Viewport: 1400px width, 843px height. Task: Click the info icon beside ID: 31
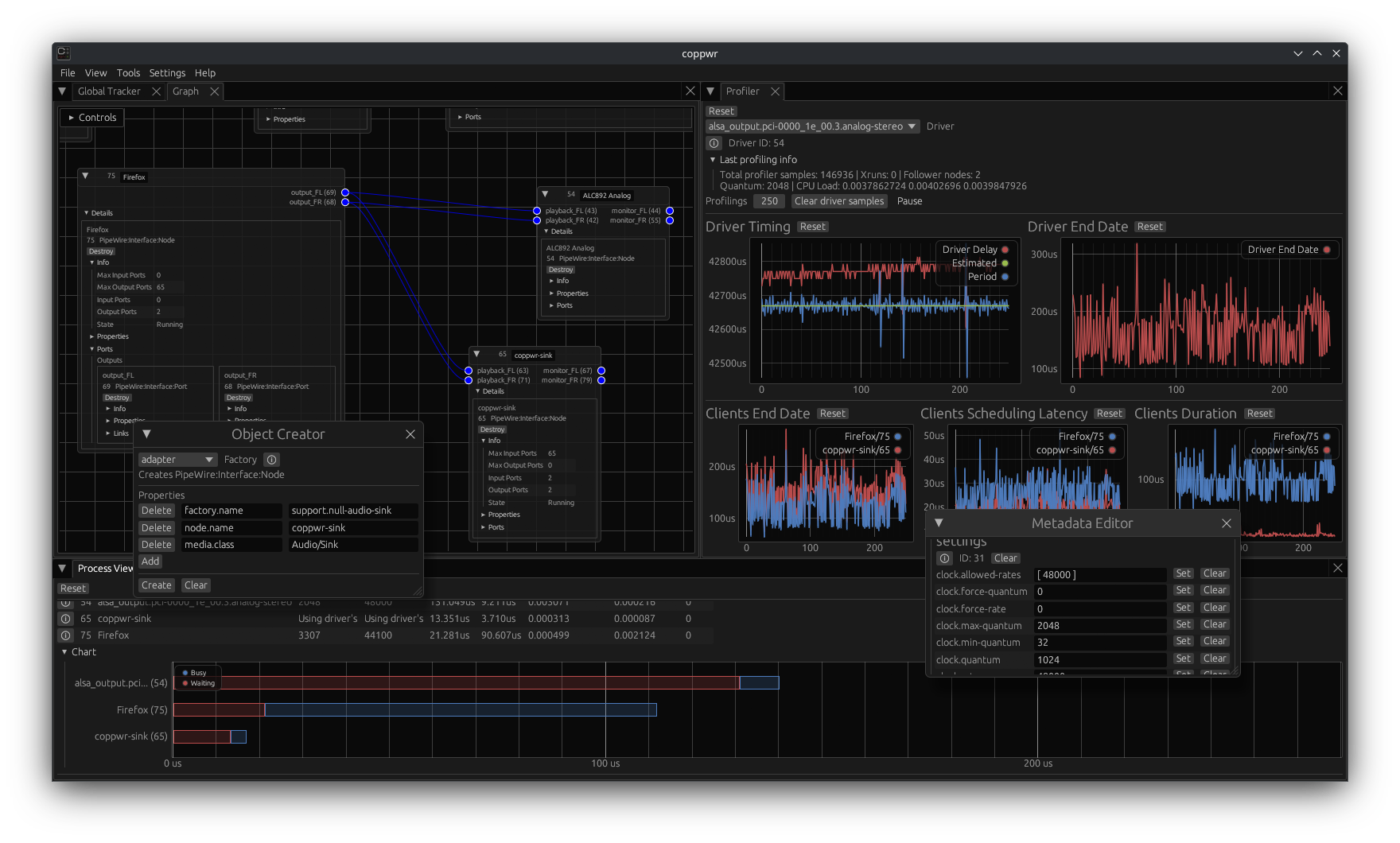tap(944, 558)
